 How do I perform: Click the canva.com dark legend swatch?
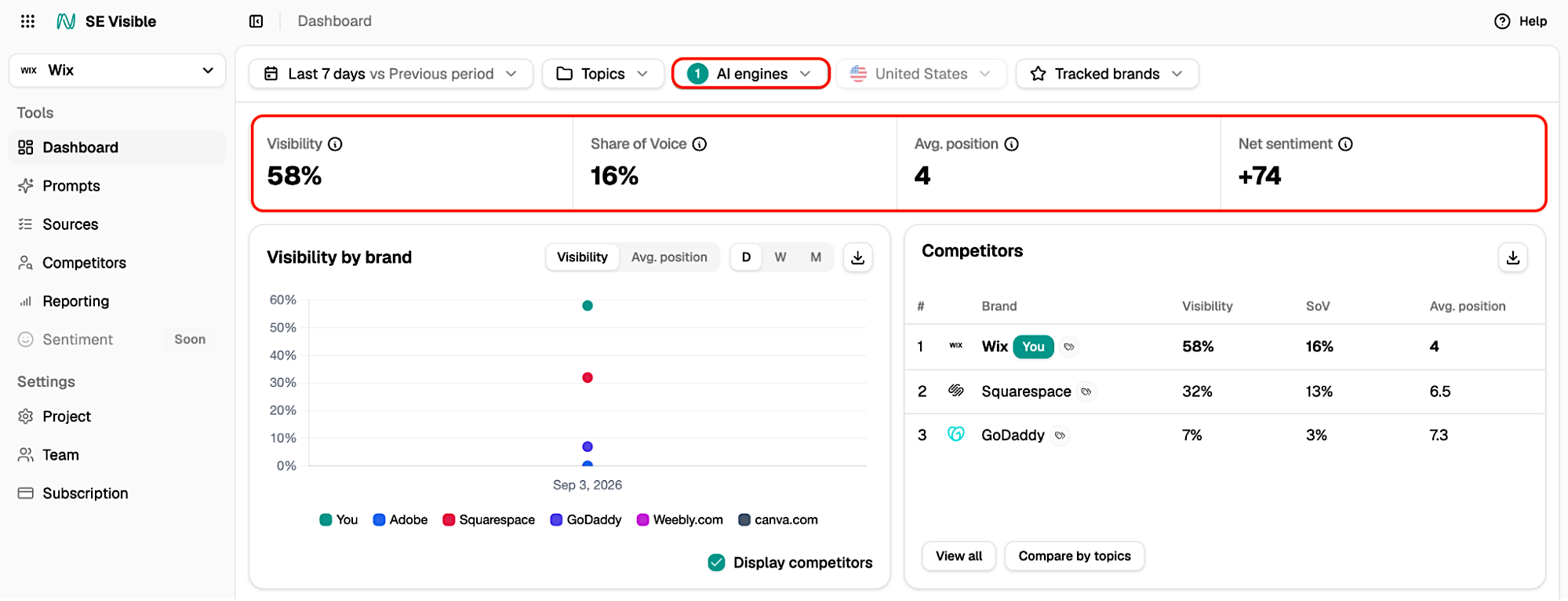[x=744, y=520]
